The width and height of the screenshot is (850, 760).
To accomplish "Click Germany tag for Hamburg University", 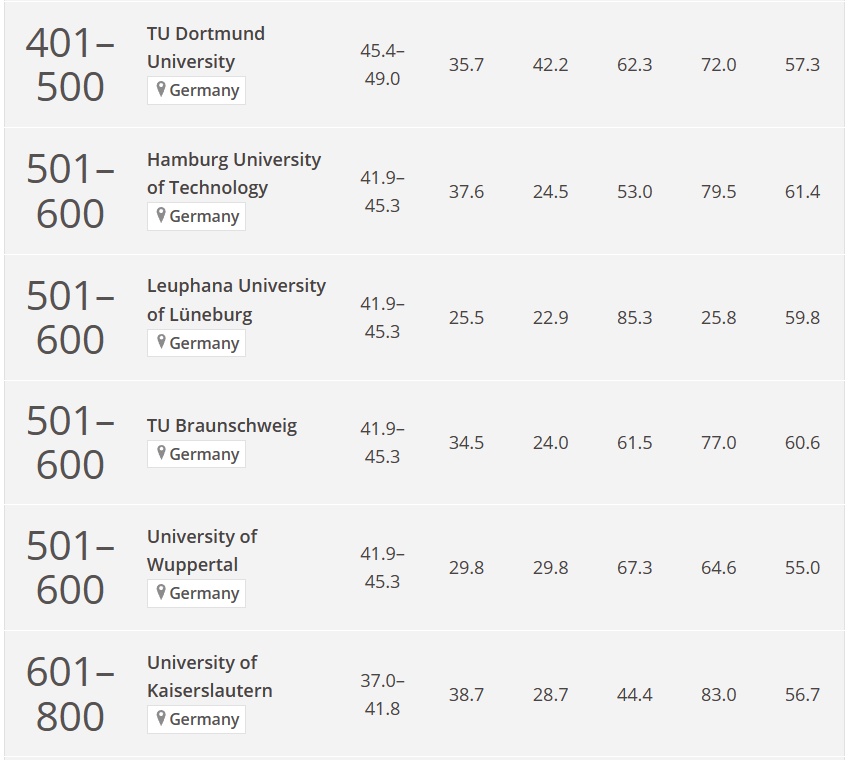I will [x=196, y=217].
